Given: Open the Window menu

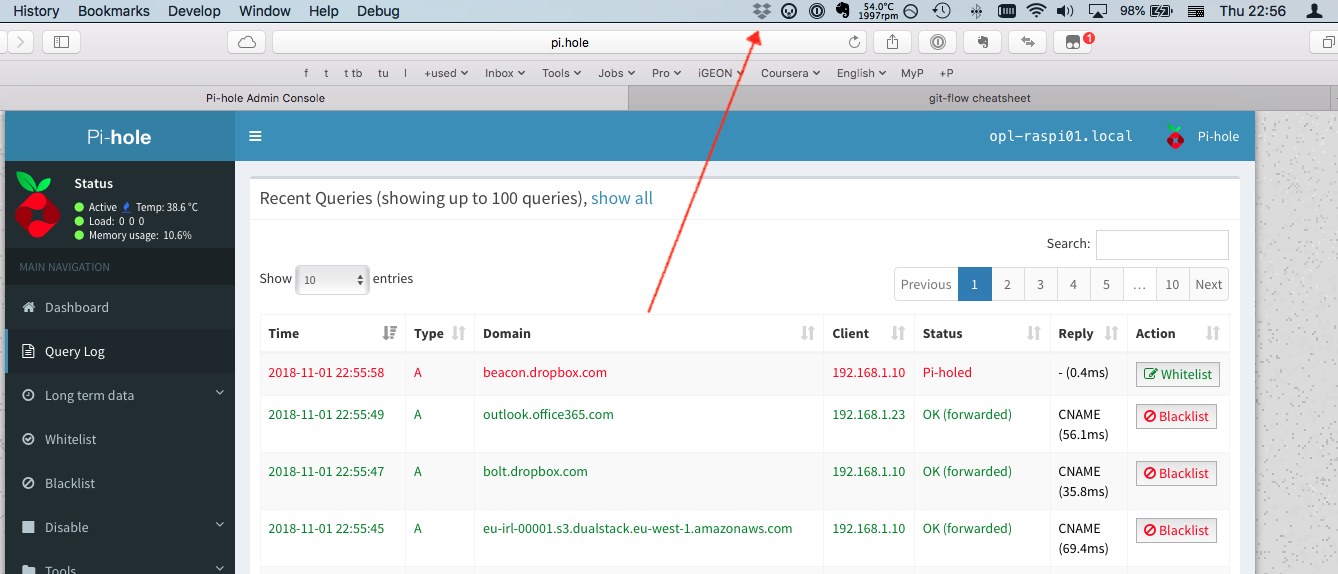Looking at the screenshot, I should [265, 11].
